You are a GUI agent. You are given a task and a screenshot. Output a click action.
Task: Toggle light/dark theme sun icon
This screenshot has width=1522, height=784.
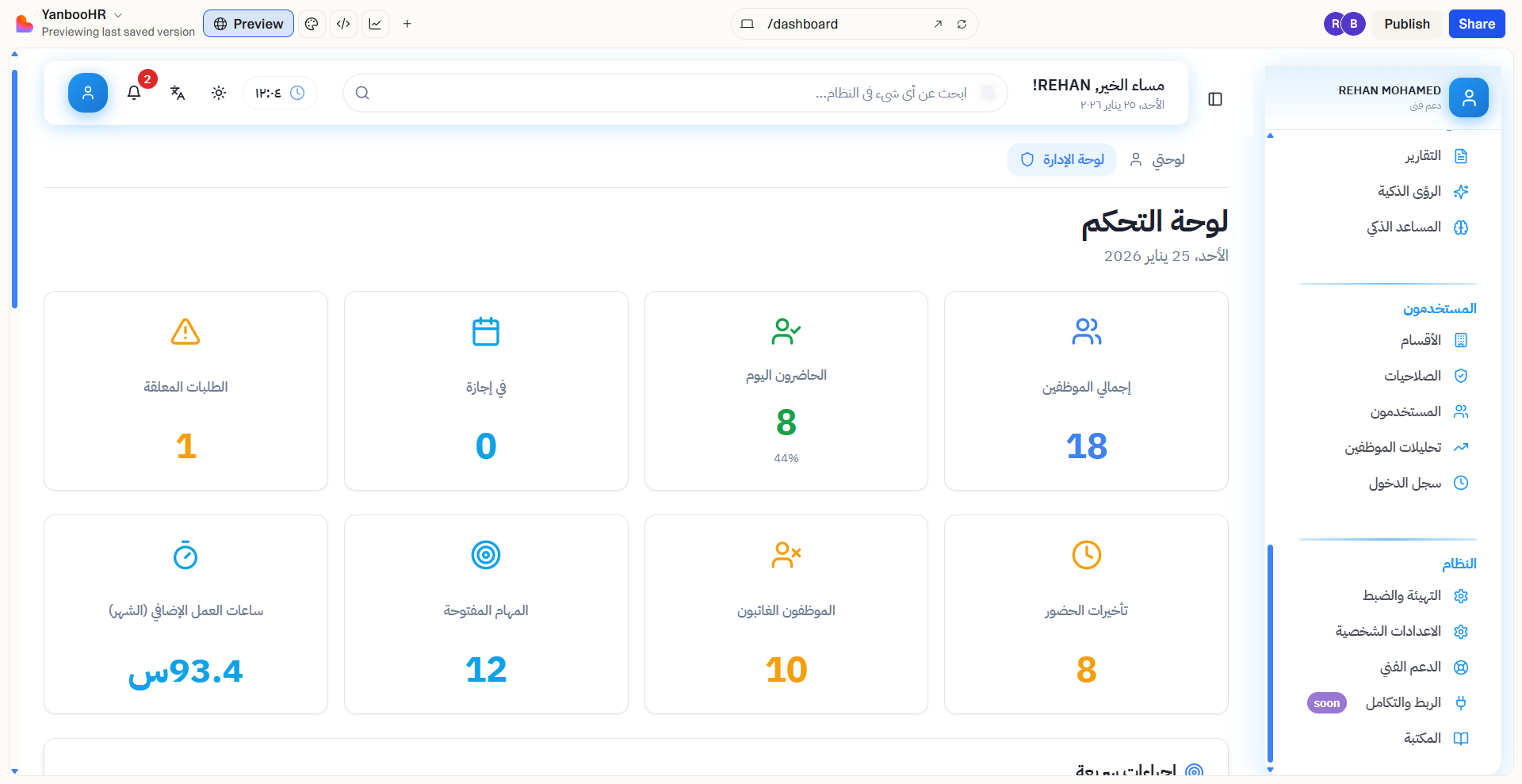pos(219,93)
